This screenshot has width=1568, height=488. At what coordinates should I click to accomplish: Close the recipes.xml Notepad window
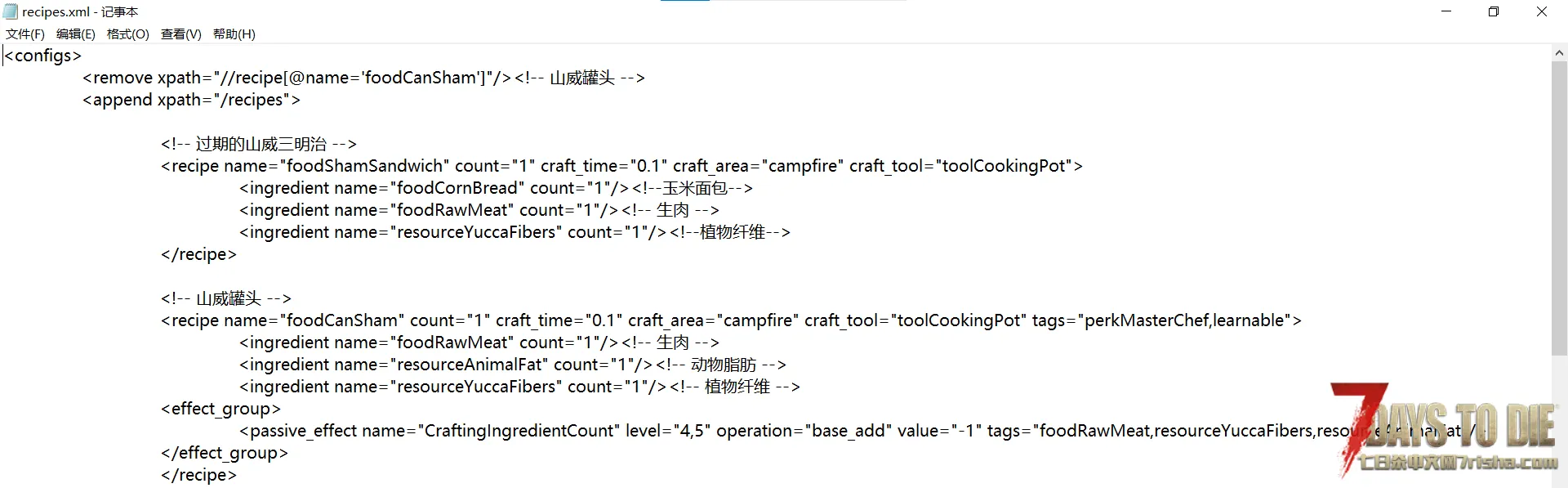1542,11
